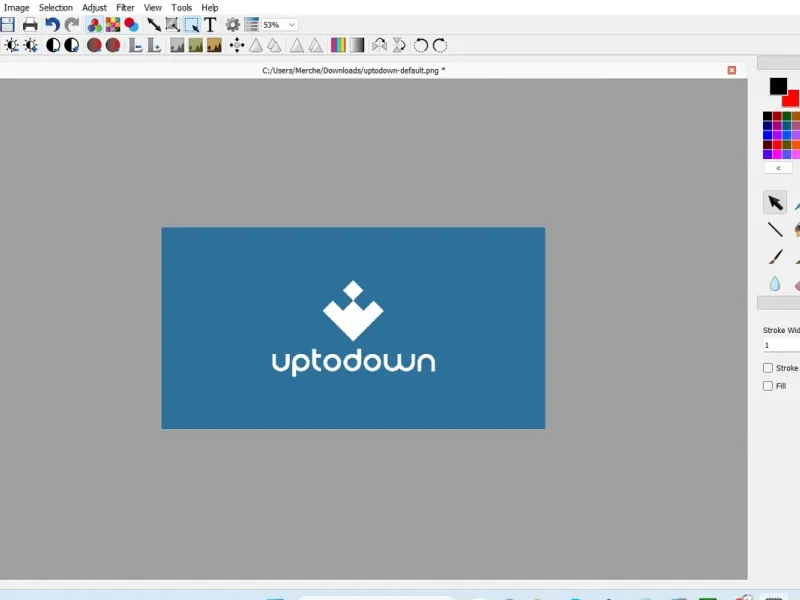Flip the image vertically
Image resolution: width=800 pixels, height=600 pixels.
pos(398,45)
